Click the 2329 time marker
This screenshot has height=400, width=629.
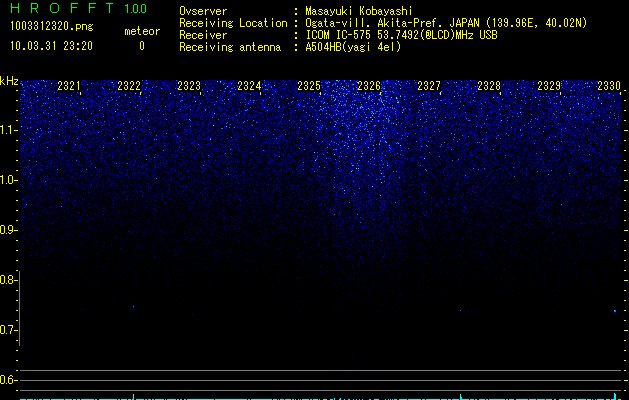549,85
